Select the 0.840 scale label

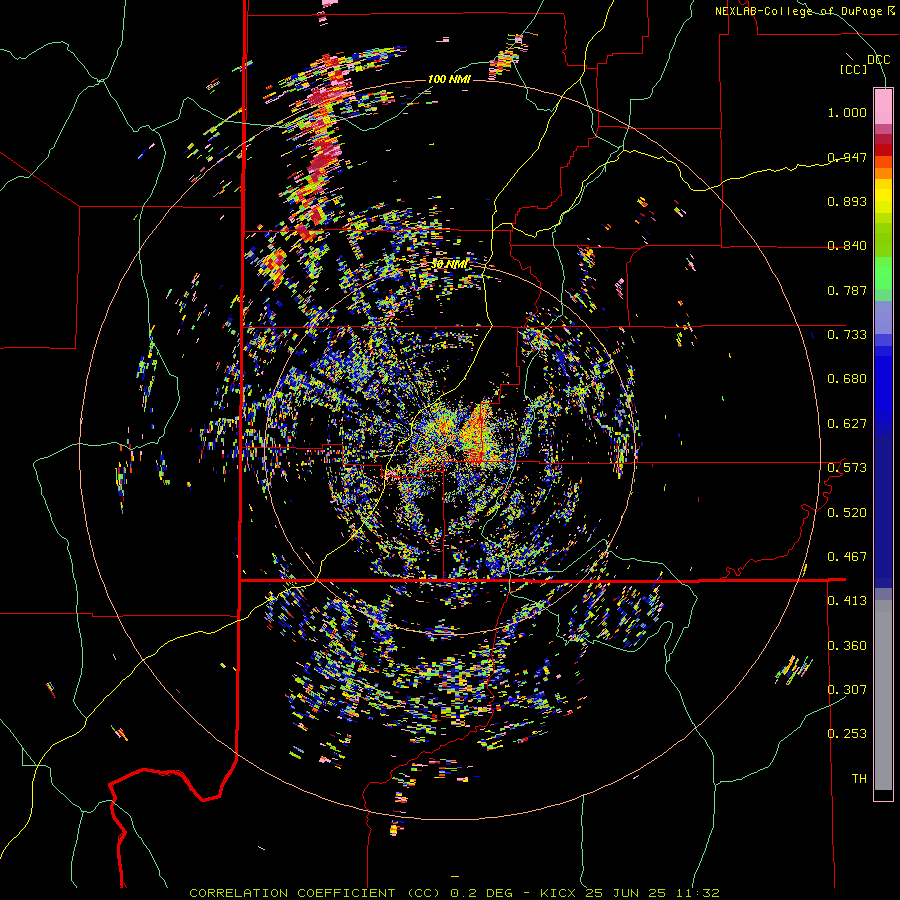(x=847, y=246)
